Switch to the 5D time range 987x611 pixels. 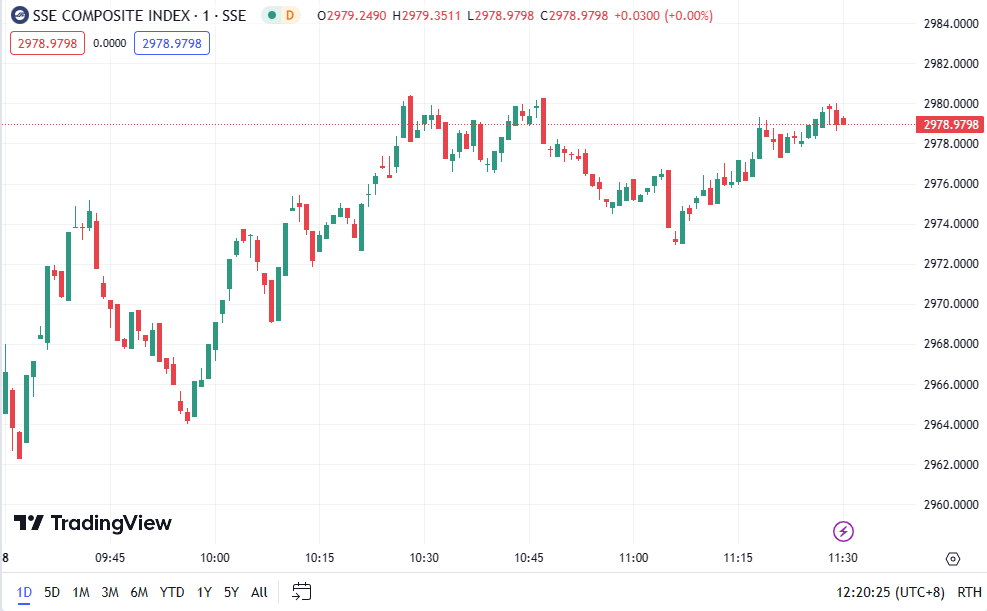52,592
